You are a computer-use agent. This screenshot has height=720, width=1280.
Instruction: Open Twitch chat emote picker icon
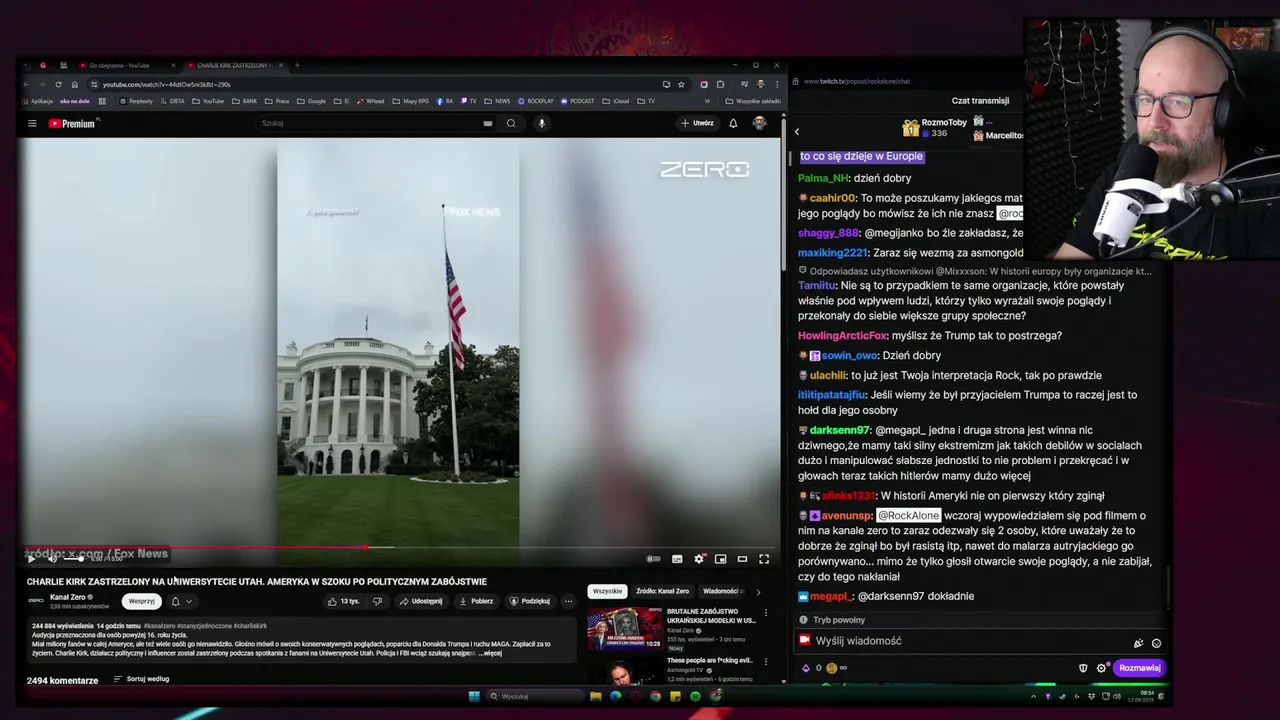tap(1156, 643)
